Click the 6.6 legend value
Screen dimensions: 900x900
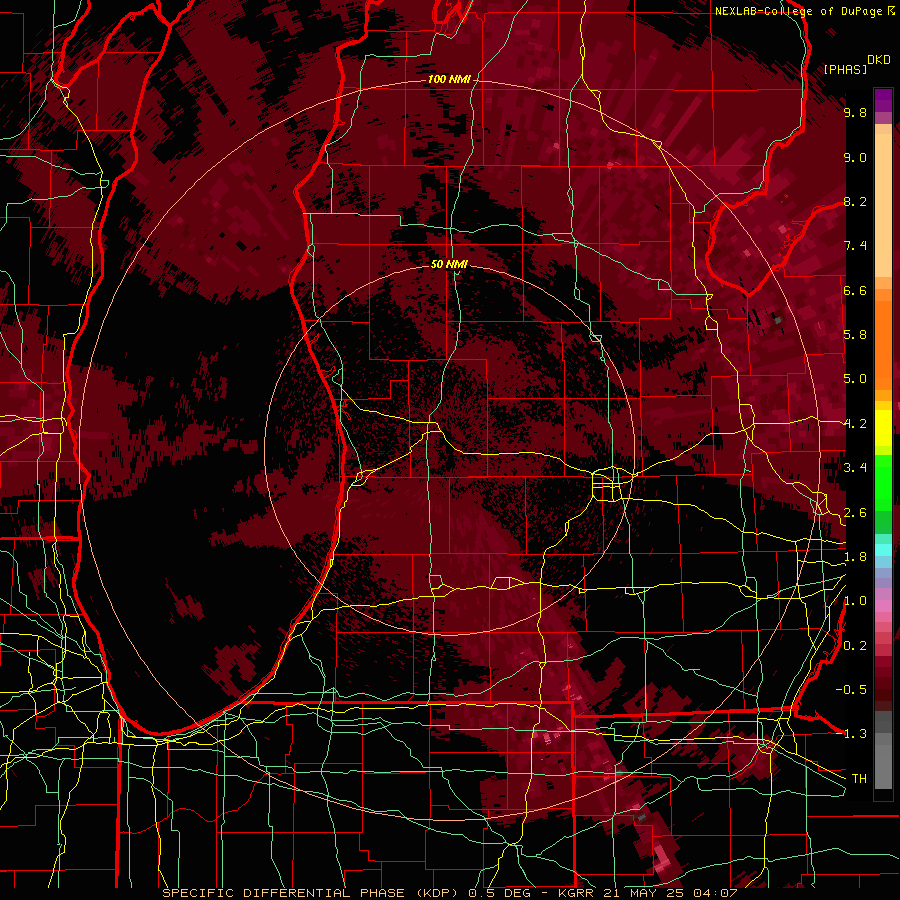pyautogui.click(x=855, y=290)
